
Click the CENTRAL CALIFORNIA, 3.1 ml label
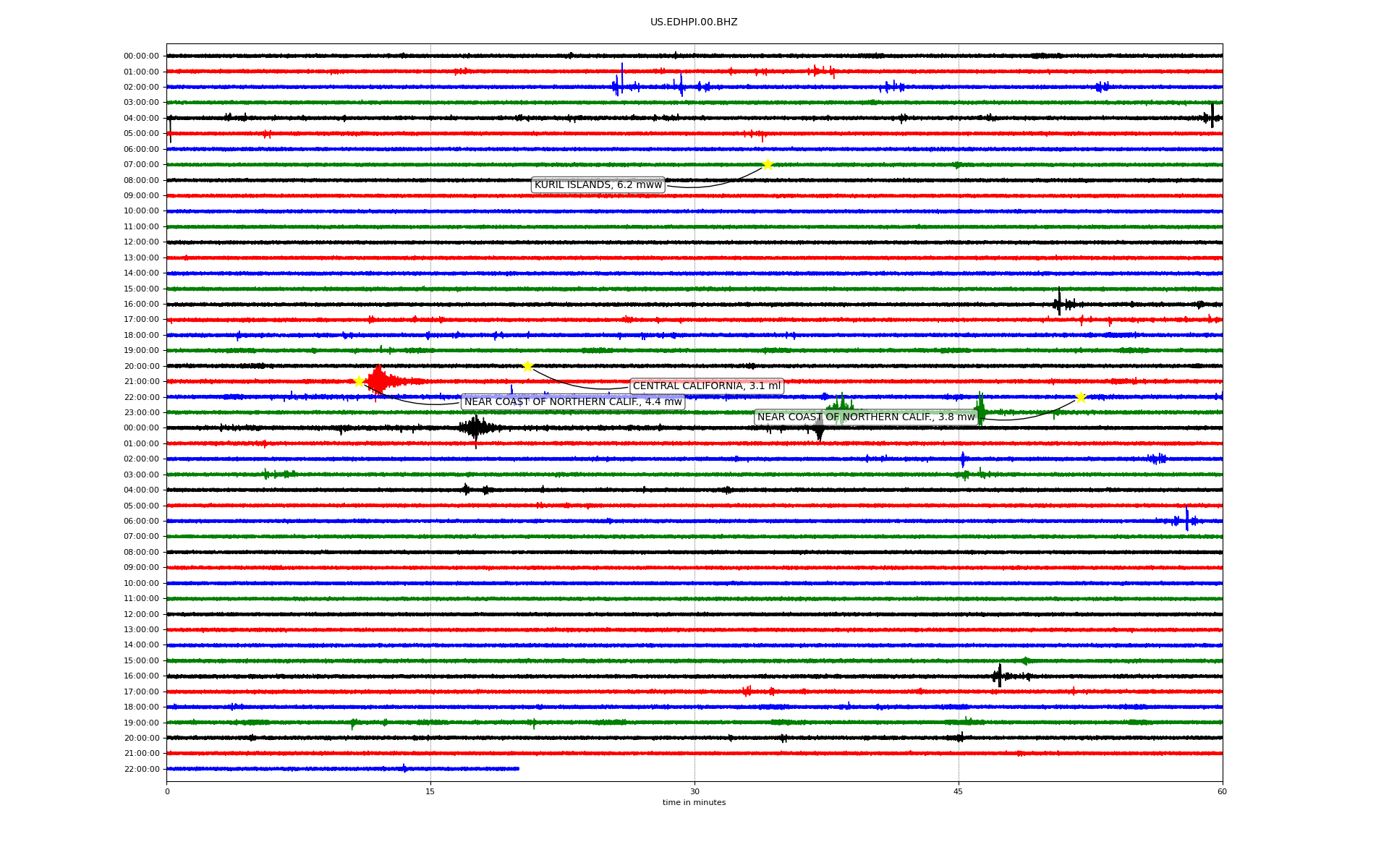click(706, 386)
